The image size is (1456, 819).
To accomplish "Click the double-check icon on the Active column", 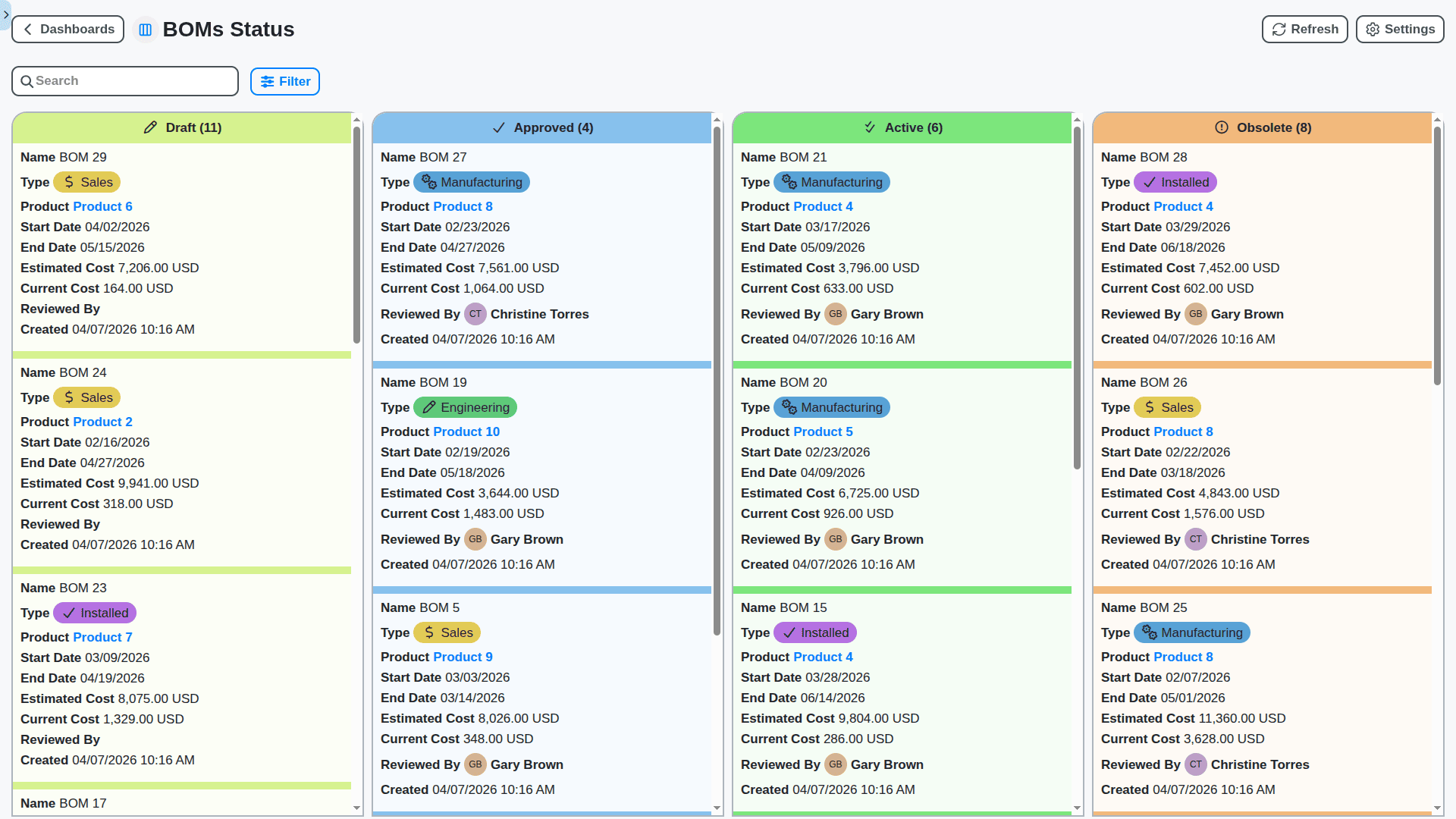I will click(869, 127).
